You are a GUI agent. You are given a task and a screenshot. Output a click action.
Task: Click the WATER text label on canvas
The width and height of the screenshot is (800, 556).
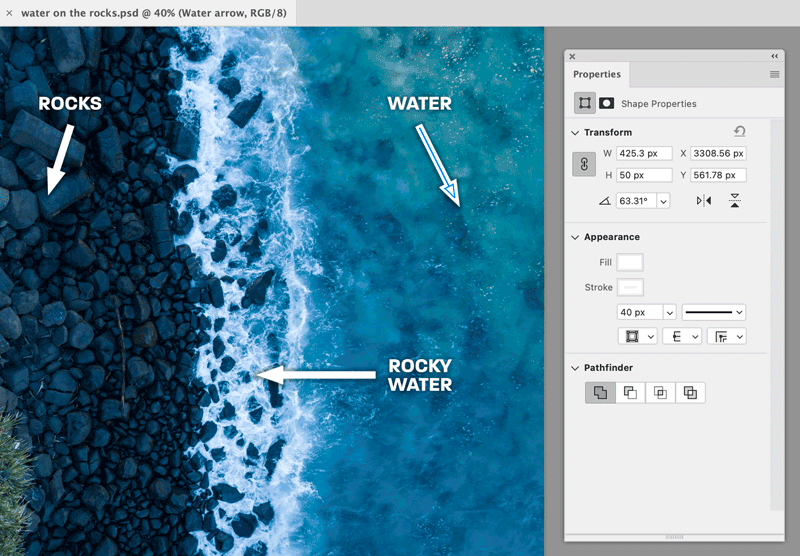(x=419, y=104)
